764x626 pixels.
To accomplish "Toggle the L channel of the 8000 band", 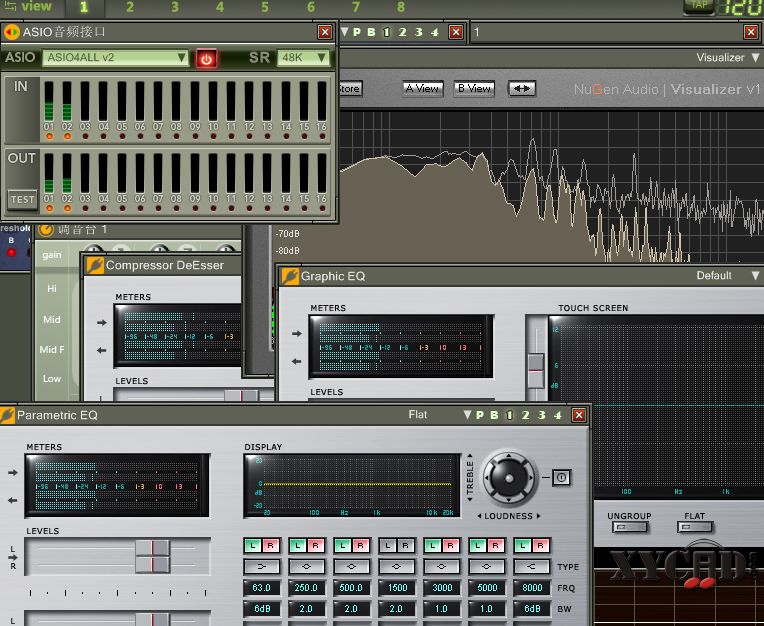I will pos(522,546).
